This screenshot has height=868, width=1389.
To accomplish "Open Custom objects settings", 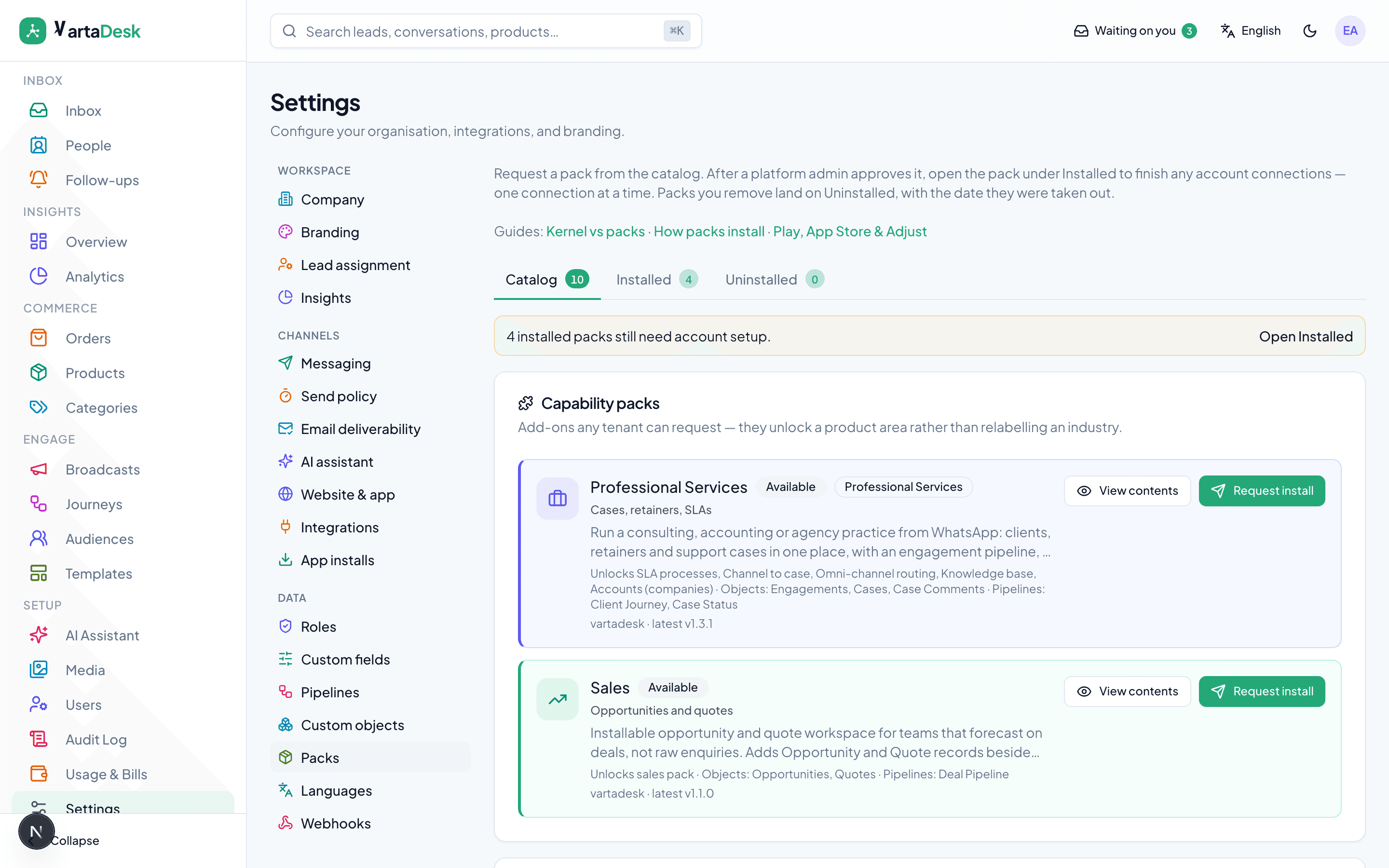I will click(x=370, y=725).
